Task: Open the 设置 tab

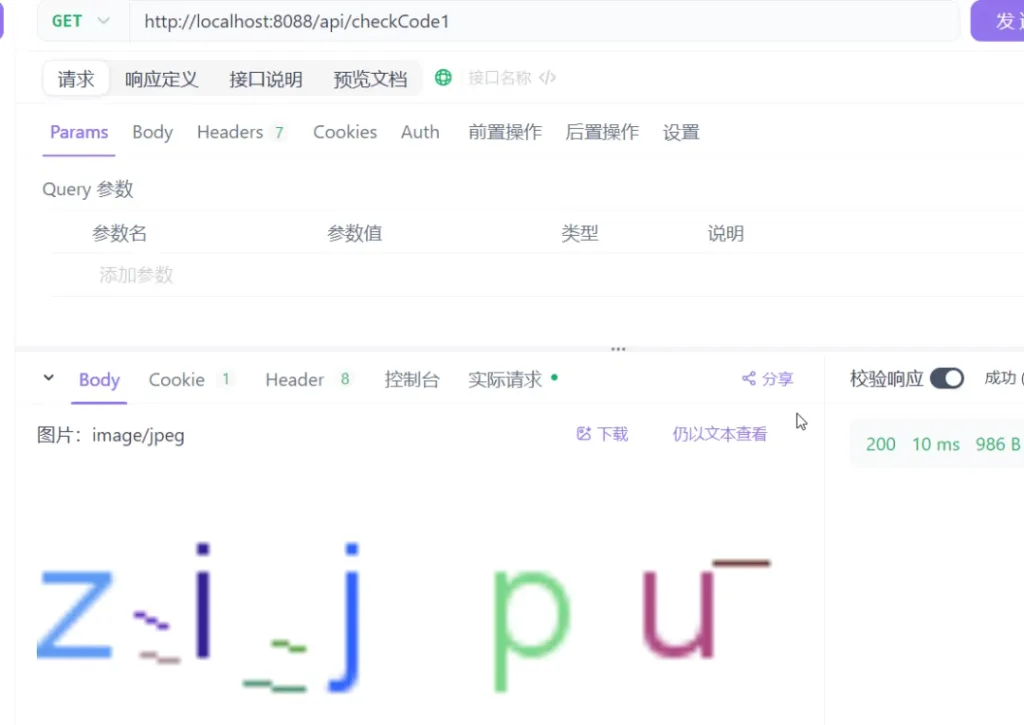Action: [x=681, y=131]
